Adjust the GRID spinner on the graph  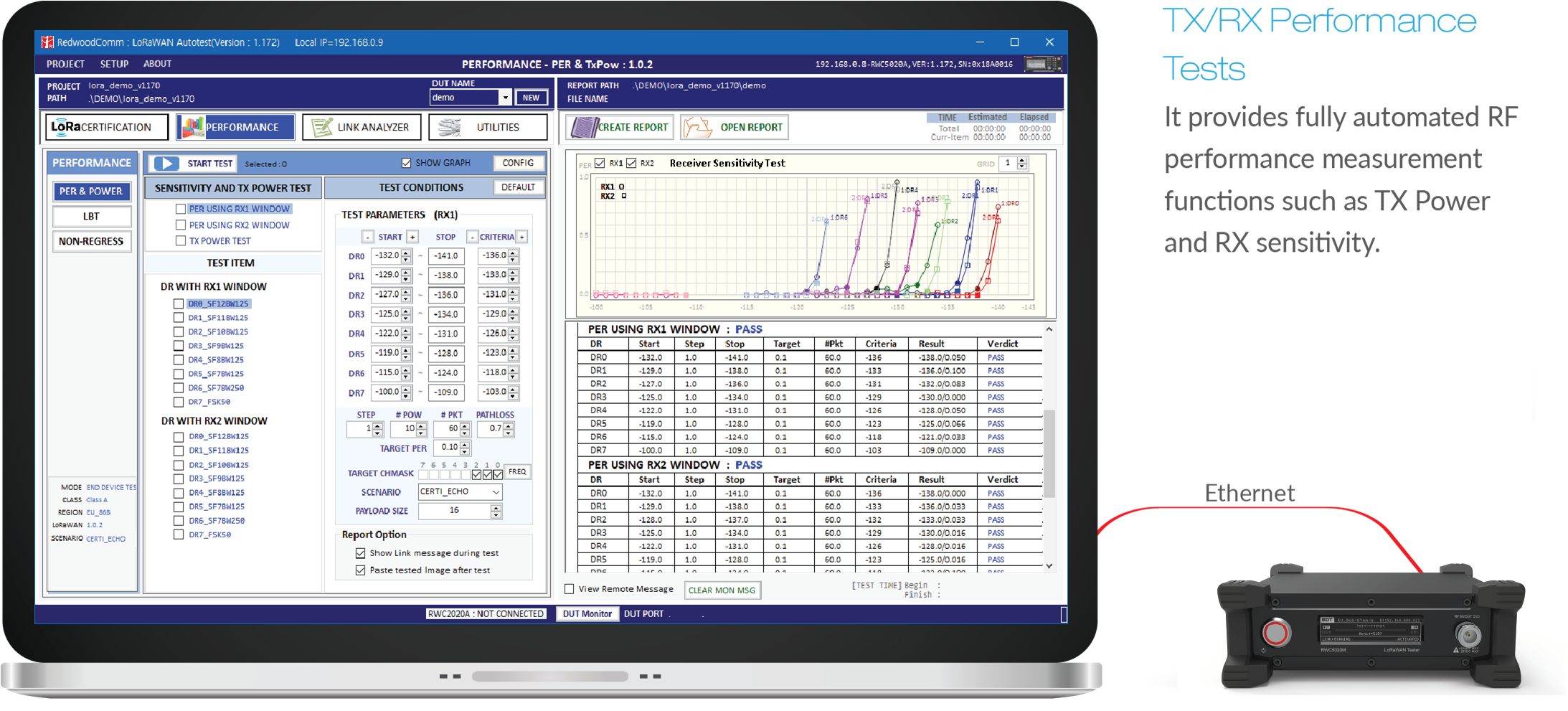click(x=1022, y=164)
